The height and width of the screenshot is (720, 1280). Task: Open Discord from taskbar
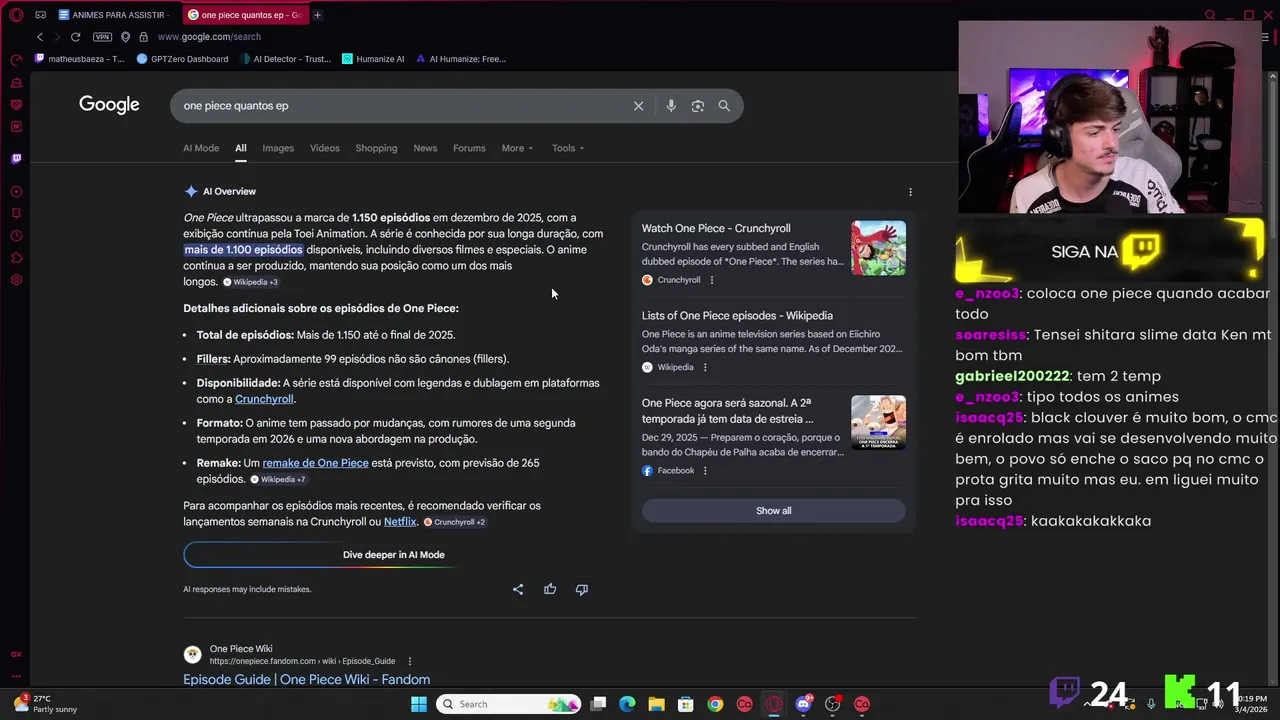pos(803,704)
